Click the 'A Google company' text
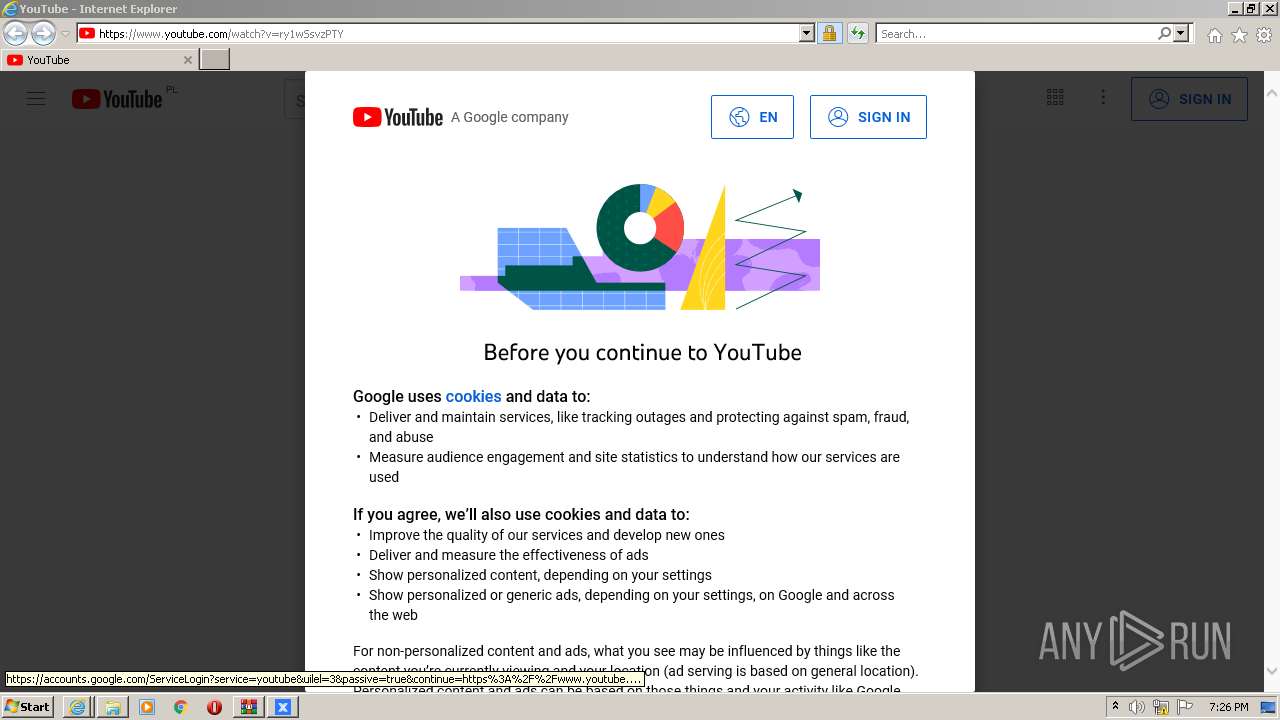Image resolution: width=1280 pixels, height=720 pixels. 509,117
